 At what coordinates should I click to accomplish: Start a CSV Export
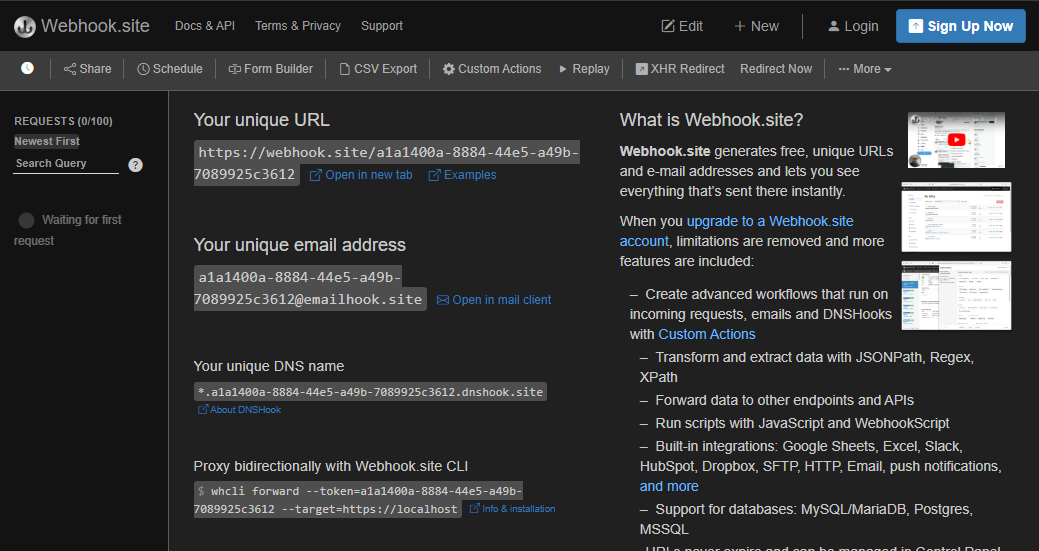click(x=378, y=69)
